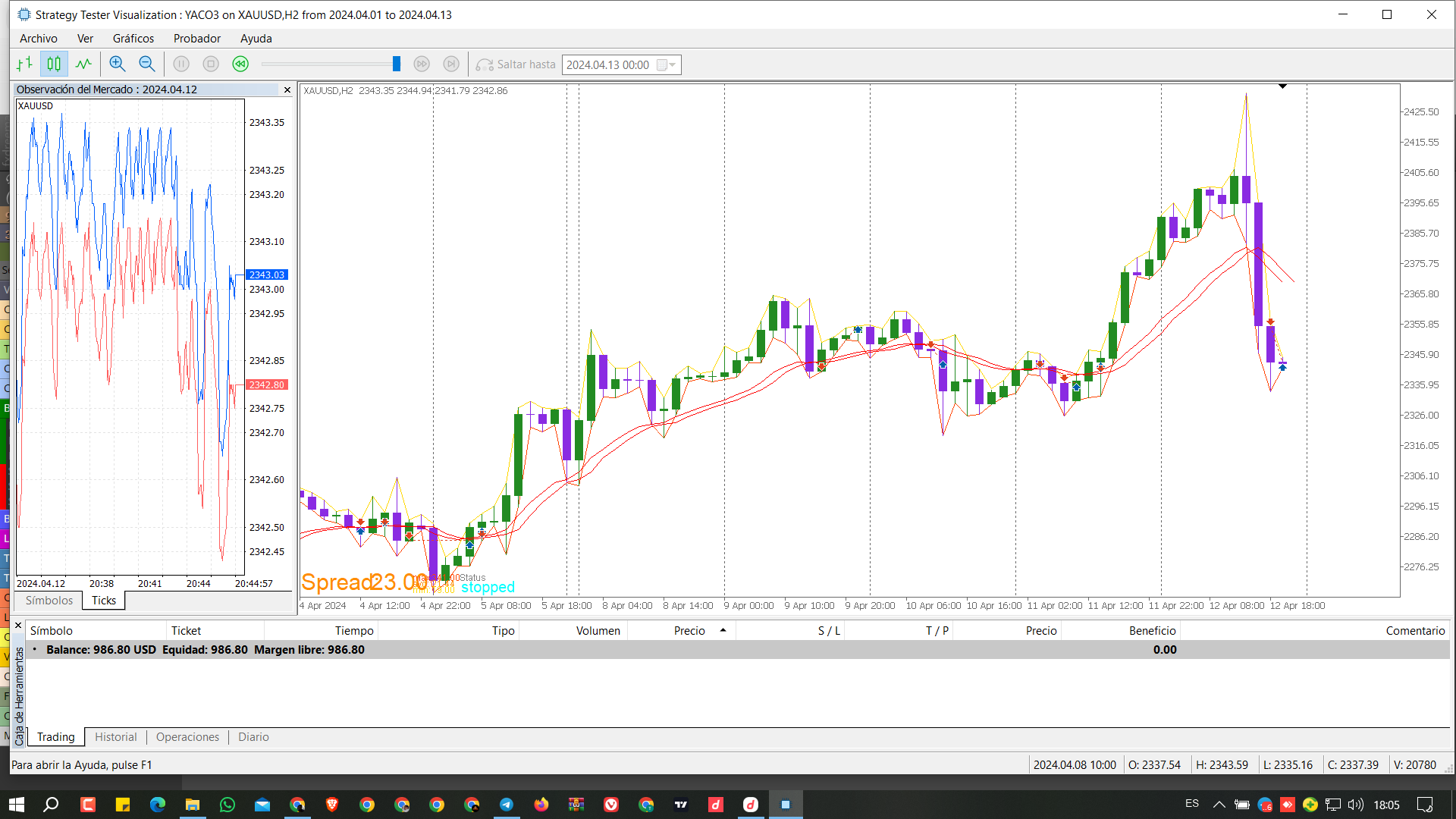1456x819 pixels.
Task: Click the Saltar hasta date field
Action: 609,65
